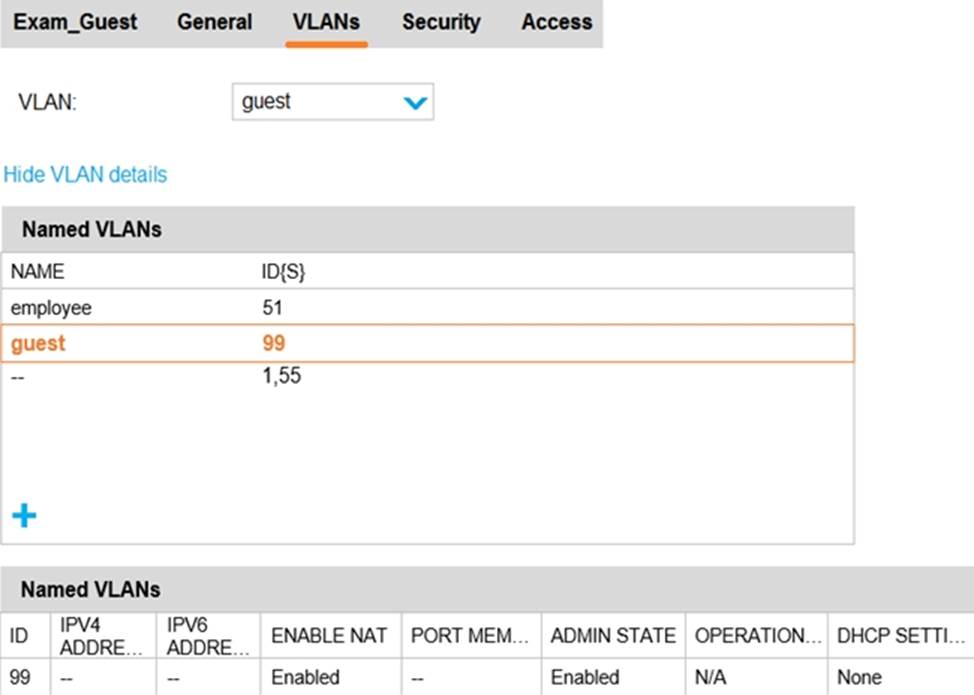Select VLAN ID 99 row in details table
Screen dimensions: 974x695
(19, 677)
